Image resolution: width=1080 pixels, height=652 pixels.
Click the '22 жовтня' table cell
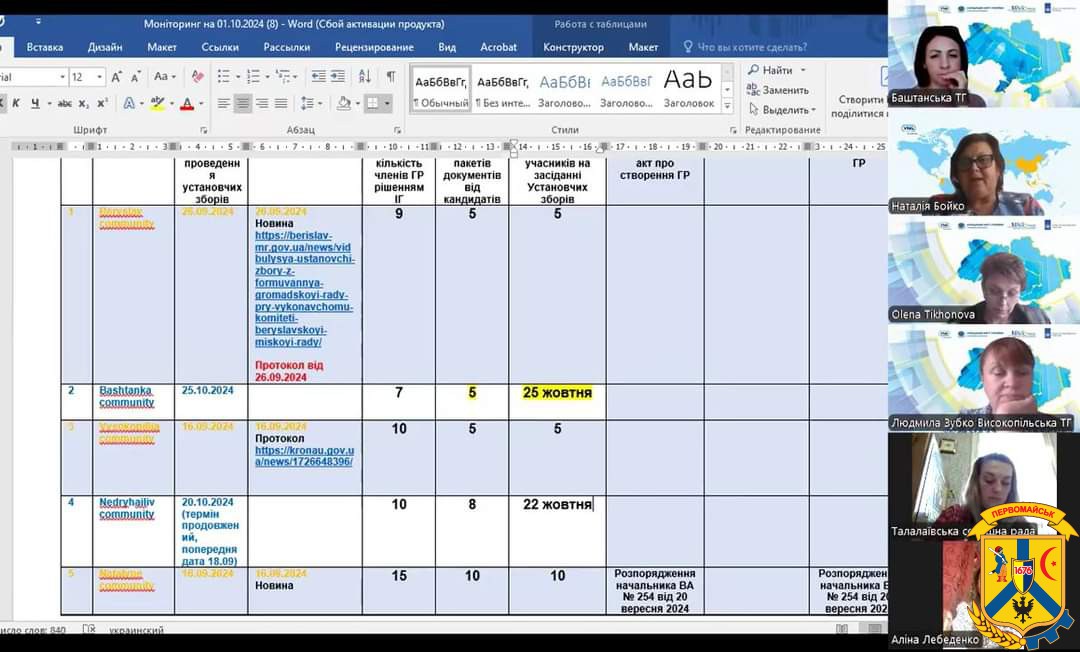pos(557,504)
